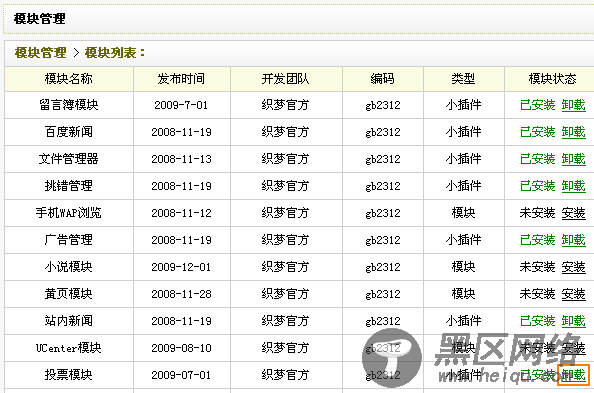Select the 百度新闻 name cell
594x393 pixels.
coord(69,132)
